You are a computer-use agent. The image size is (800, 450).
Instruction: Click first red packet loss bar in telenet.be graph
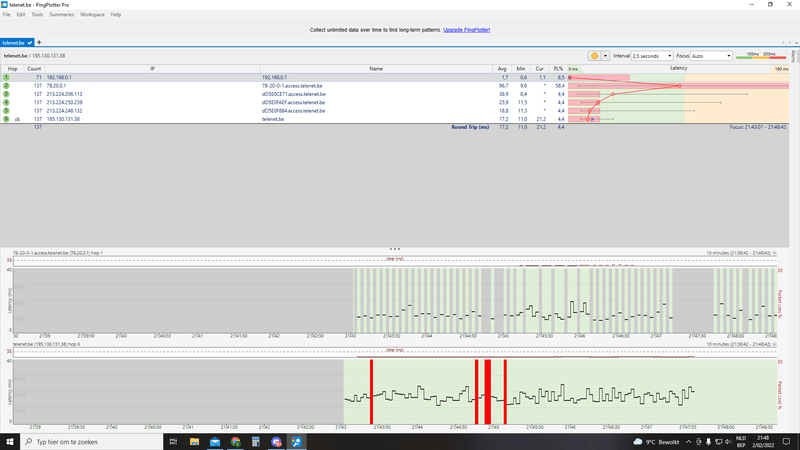[x=371, y=392]
